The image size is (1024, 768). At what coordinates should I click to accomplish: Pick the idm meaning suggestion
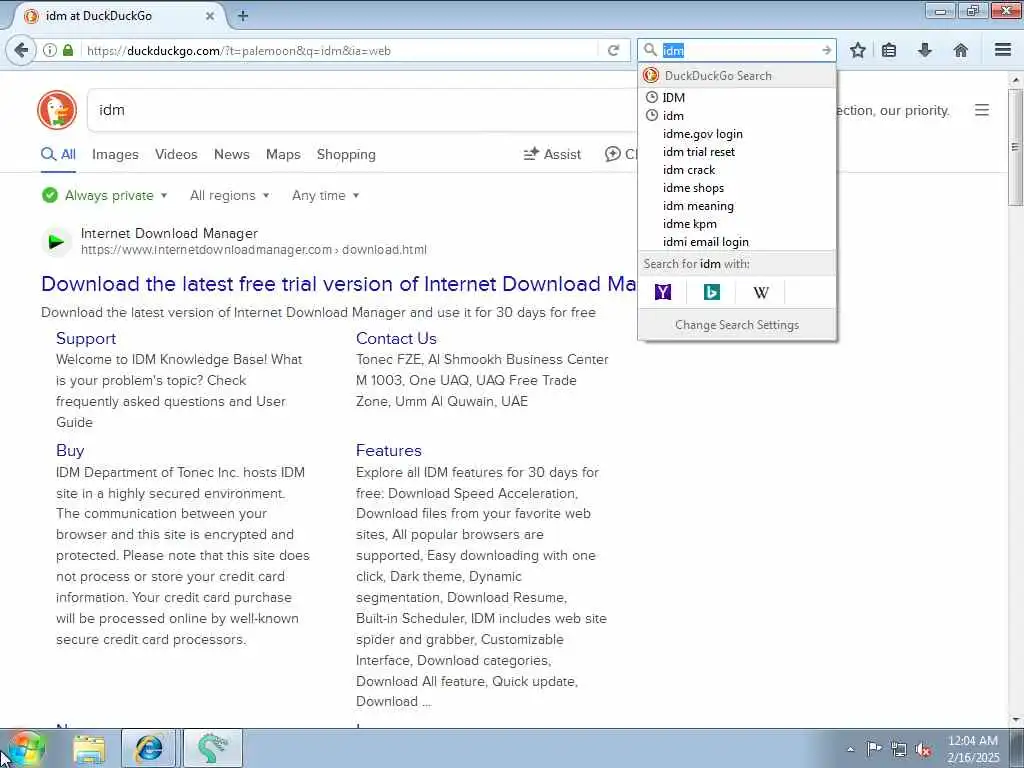click(737, 206)
